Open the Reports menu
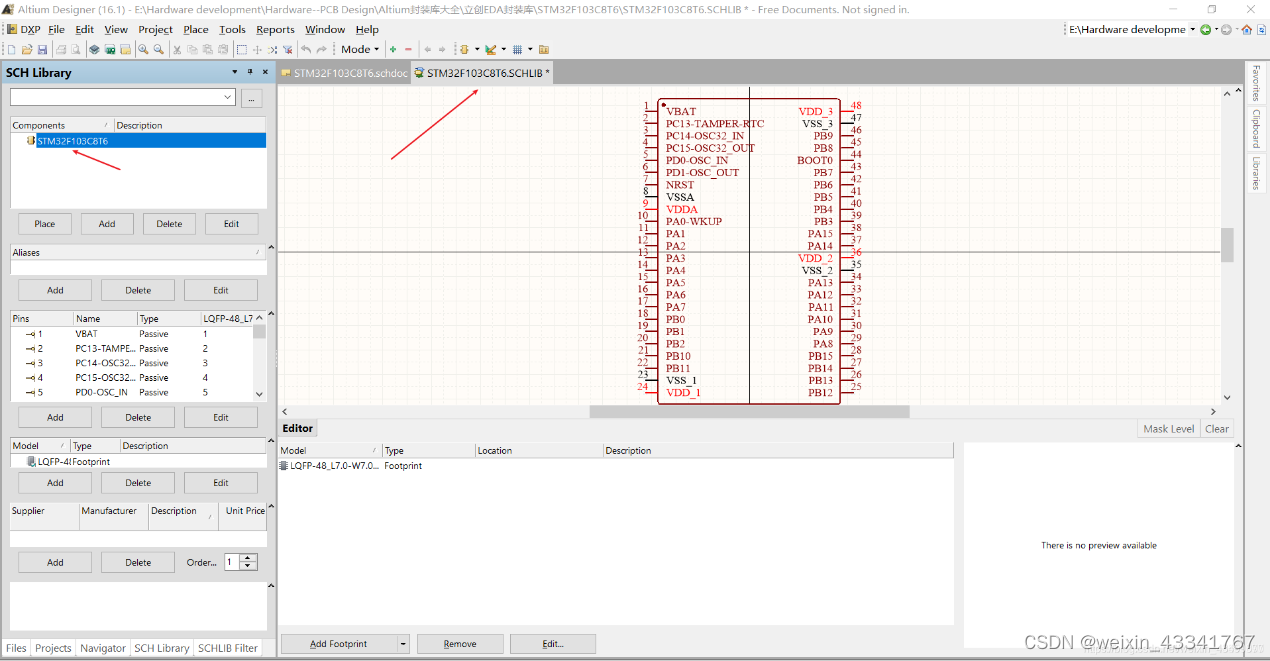This screenshot has width=1270, height=661. coord(275,29)
